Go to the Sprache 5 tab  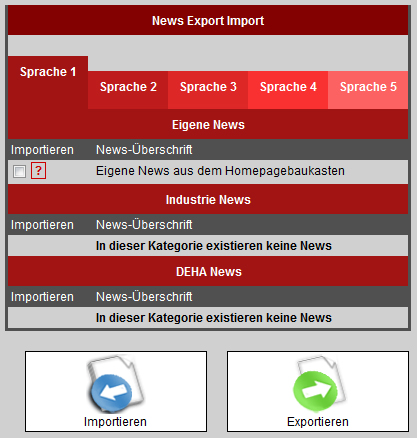point(368,87)
